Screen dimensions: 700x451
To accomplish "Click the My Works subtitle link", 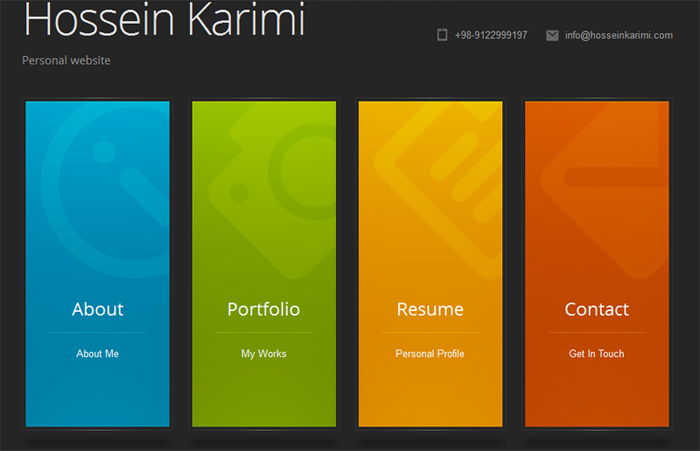I will [x=264, y=354].
